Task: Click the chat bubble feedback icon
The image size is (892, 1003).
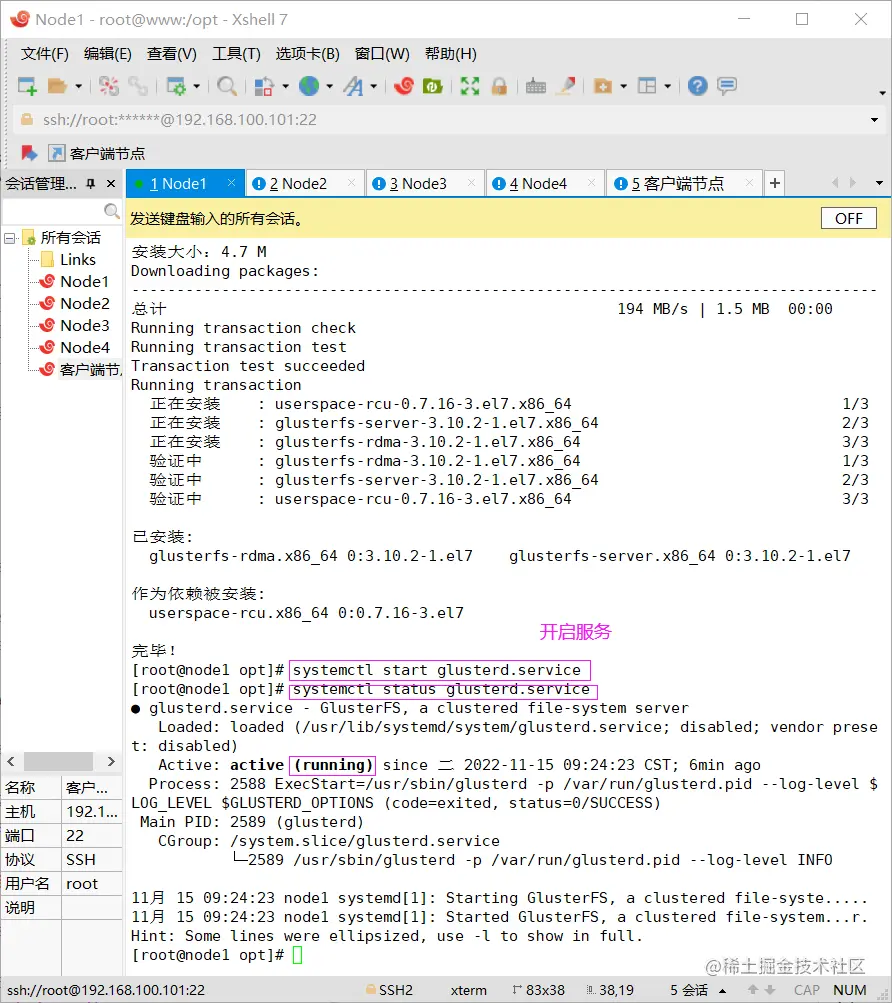Action: click(x=727, y=86)
